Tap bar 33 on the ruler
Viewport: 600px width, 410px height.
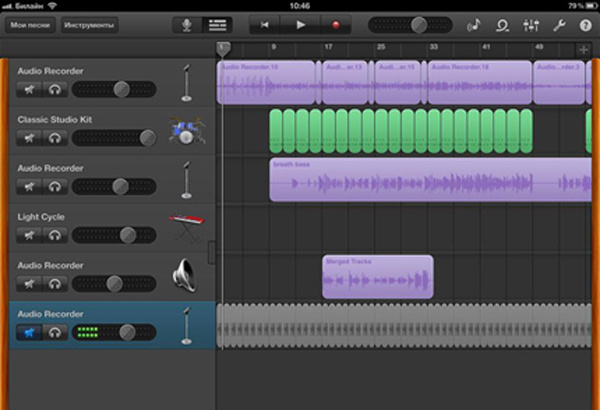[x=434, y=47]
